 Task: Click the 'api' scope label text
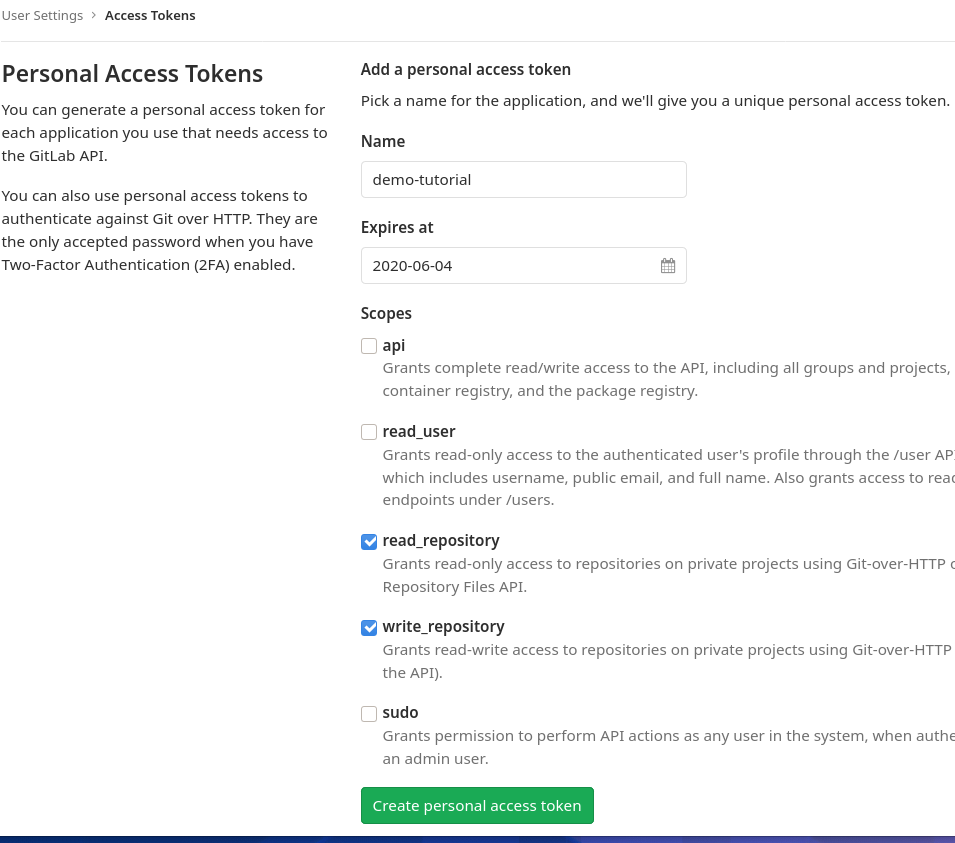[x=393, y=346]
